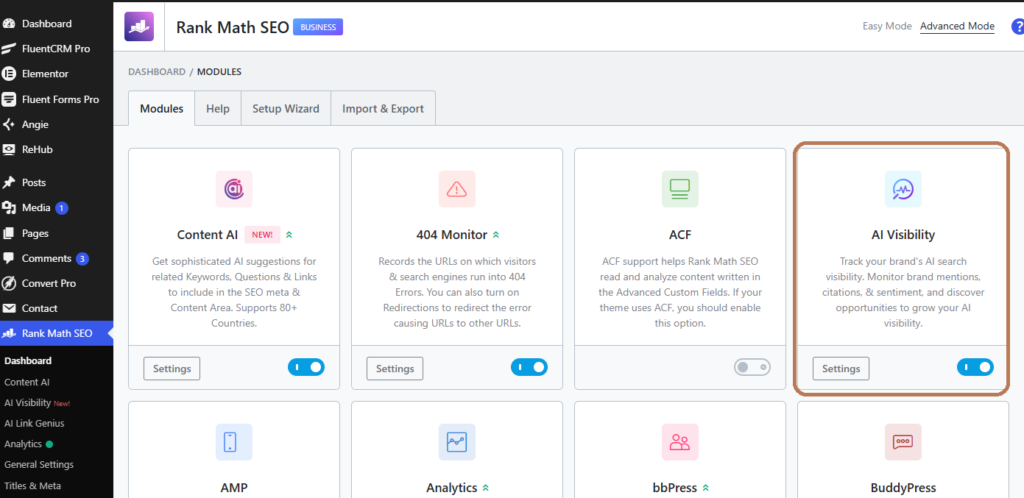Open Dashboard under Rank Math submenu
The height and width of the screenshot is (498, 1024).
(27, 361)
